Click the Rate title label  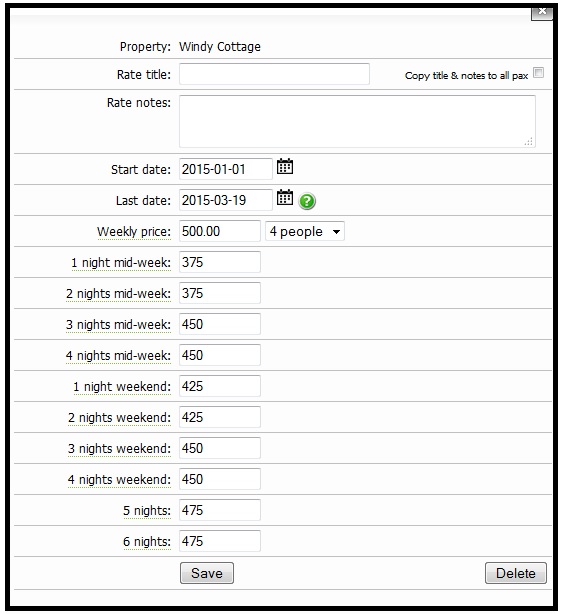click(x=144, y=74)
